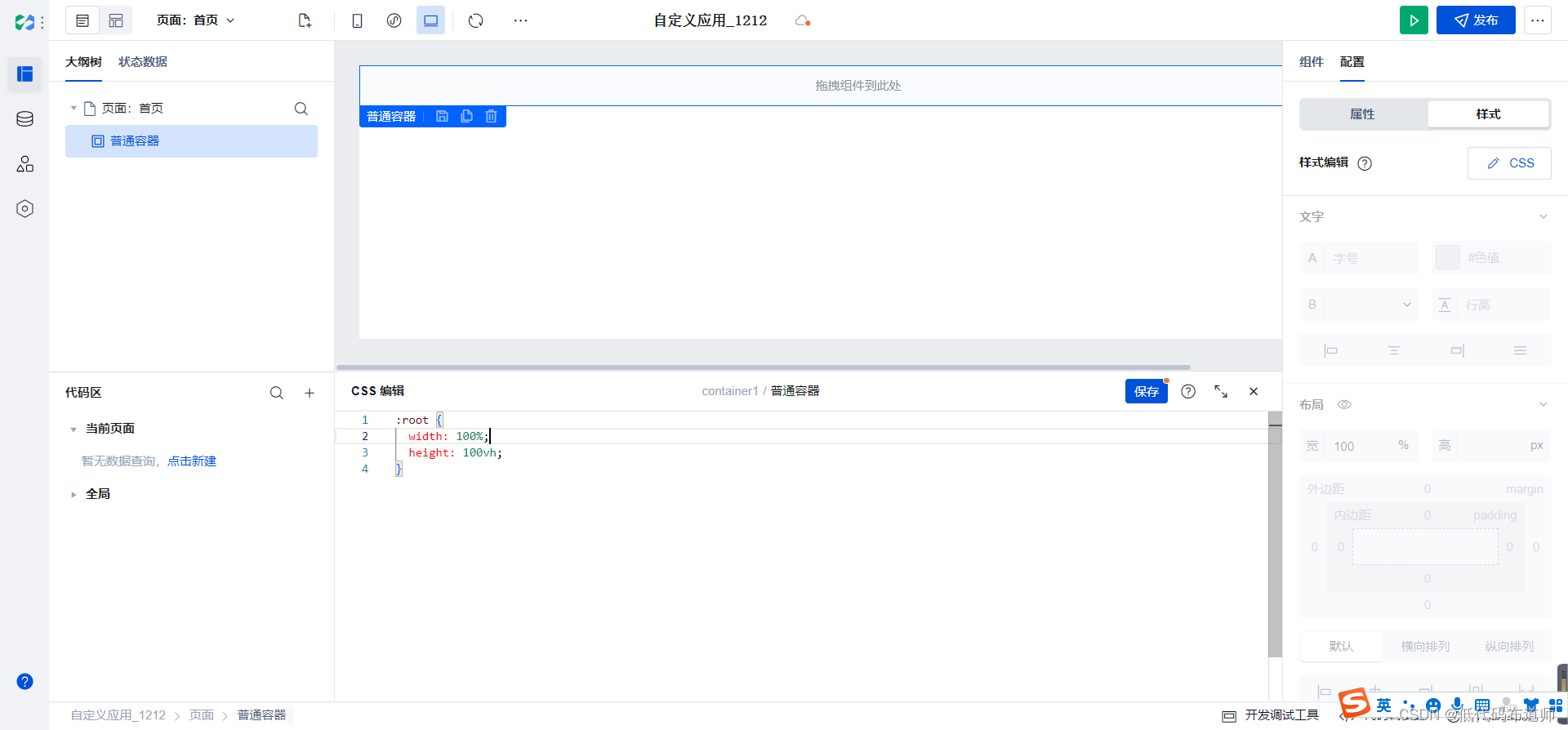Screen dimensions: 1568x730
Task: Expand the 全局 section
Action: [73, 494]
